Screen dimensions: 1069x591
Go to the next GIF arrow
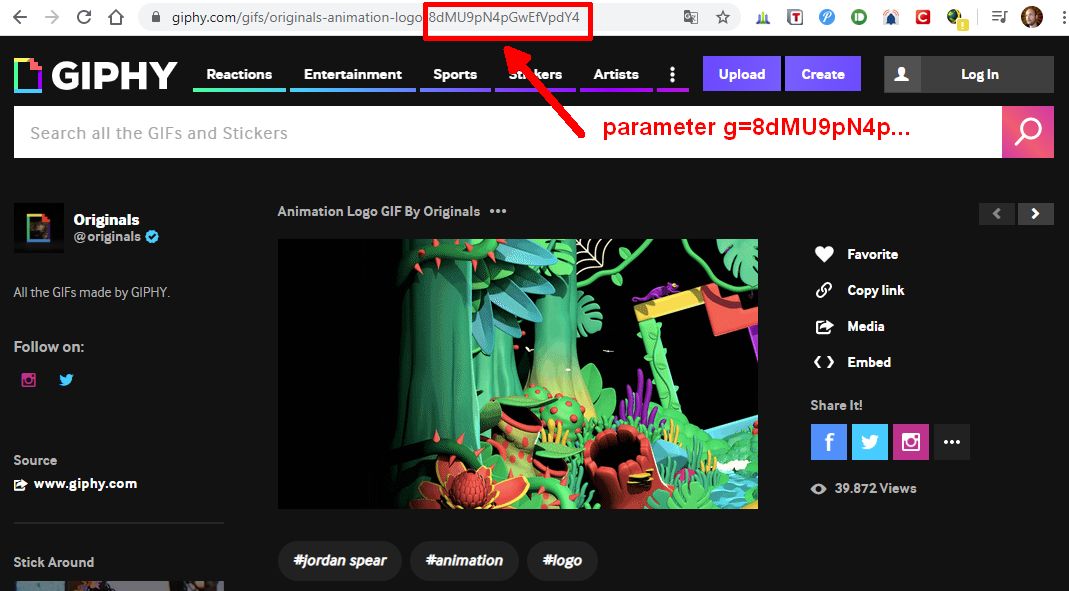click(x=1036, y=213)
